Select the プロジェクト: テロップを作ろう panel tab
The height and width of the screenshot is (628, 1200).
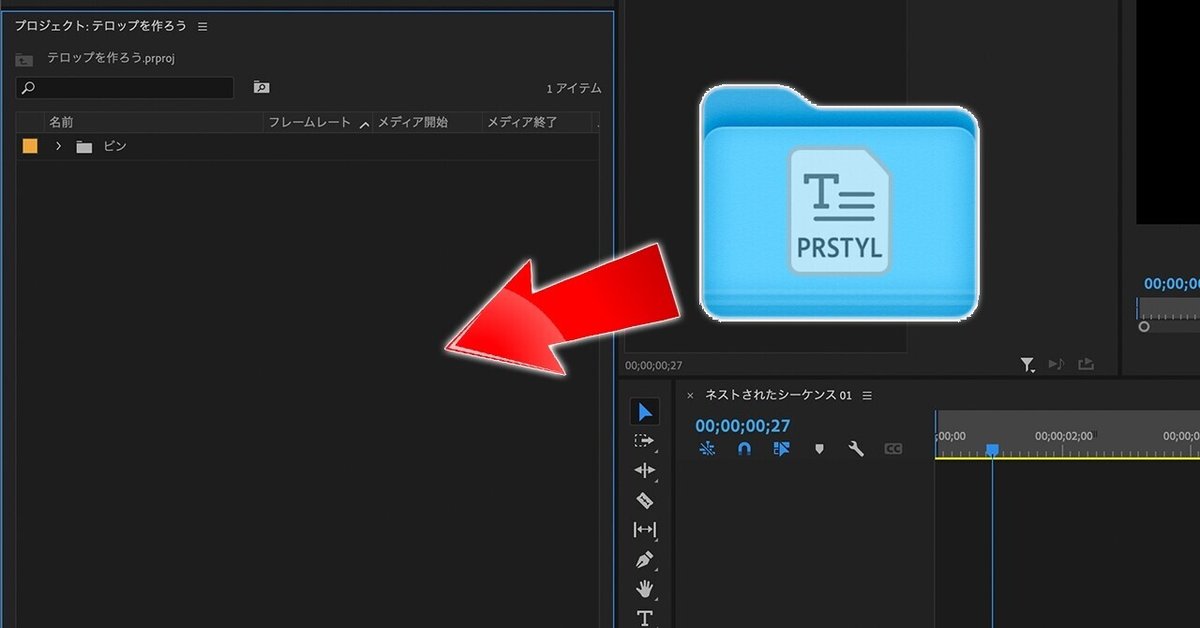[x=100, y=26]
